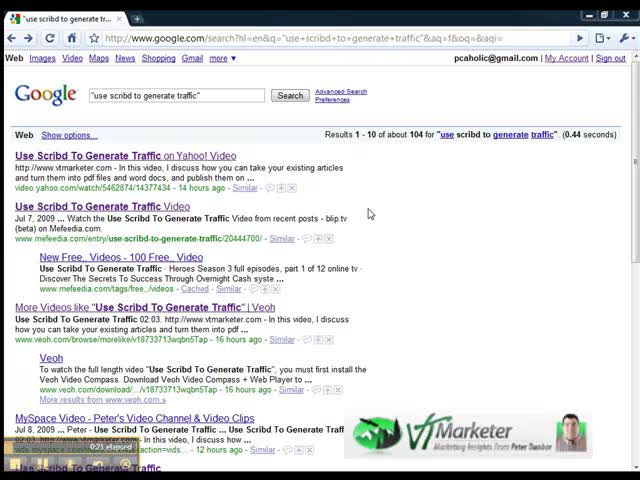The width and height of the screenshot is (640, 480).
Task: Open the page control menu dropdown
Action: click(602, 38)
